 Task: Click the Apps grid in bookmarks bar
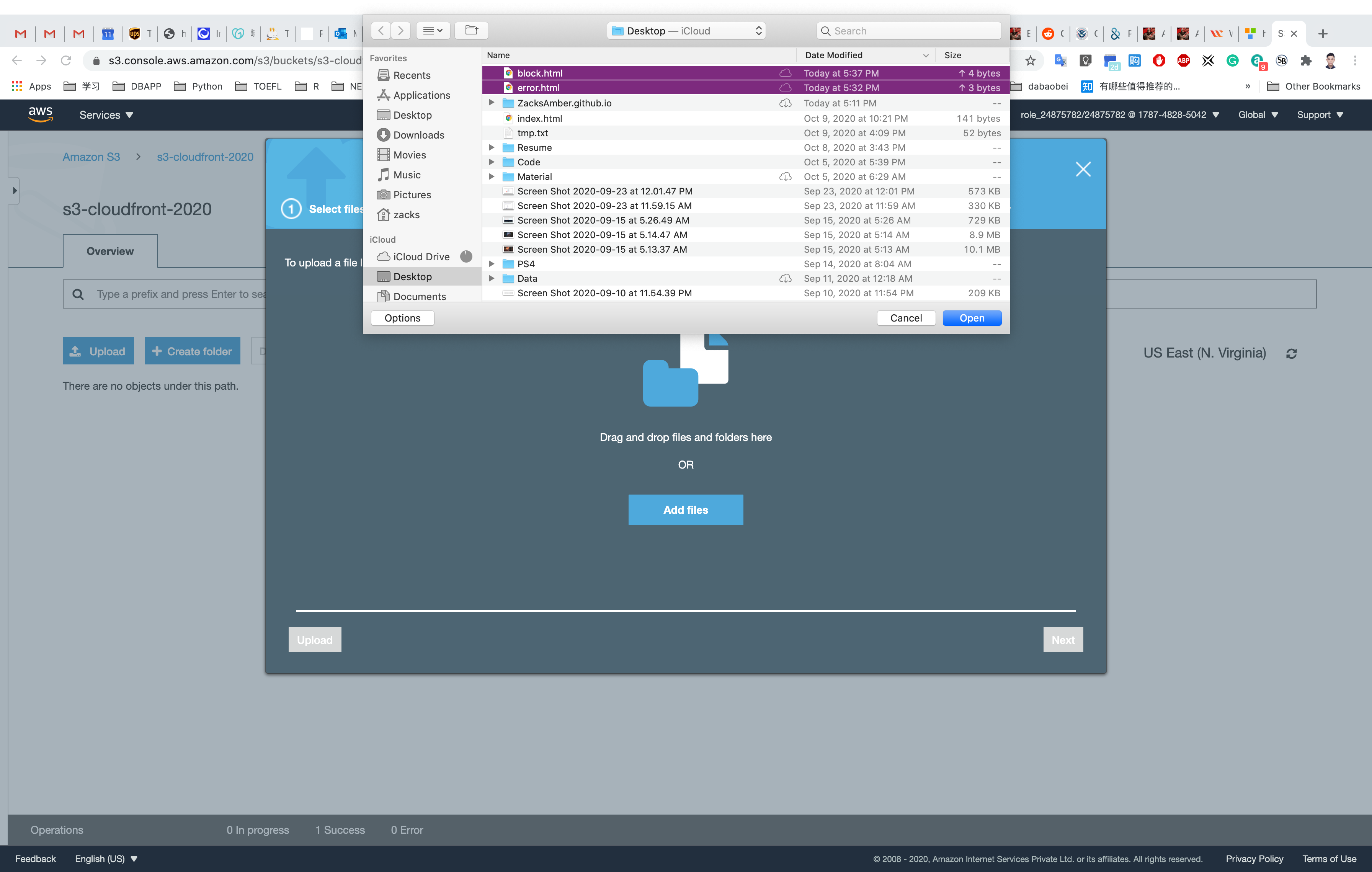tap(31, 86)
